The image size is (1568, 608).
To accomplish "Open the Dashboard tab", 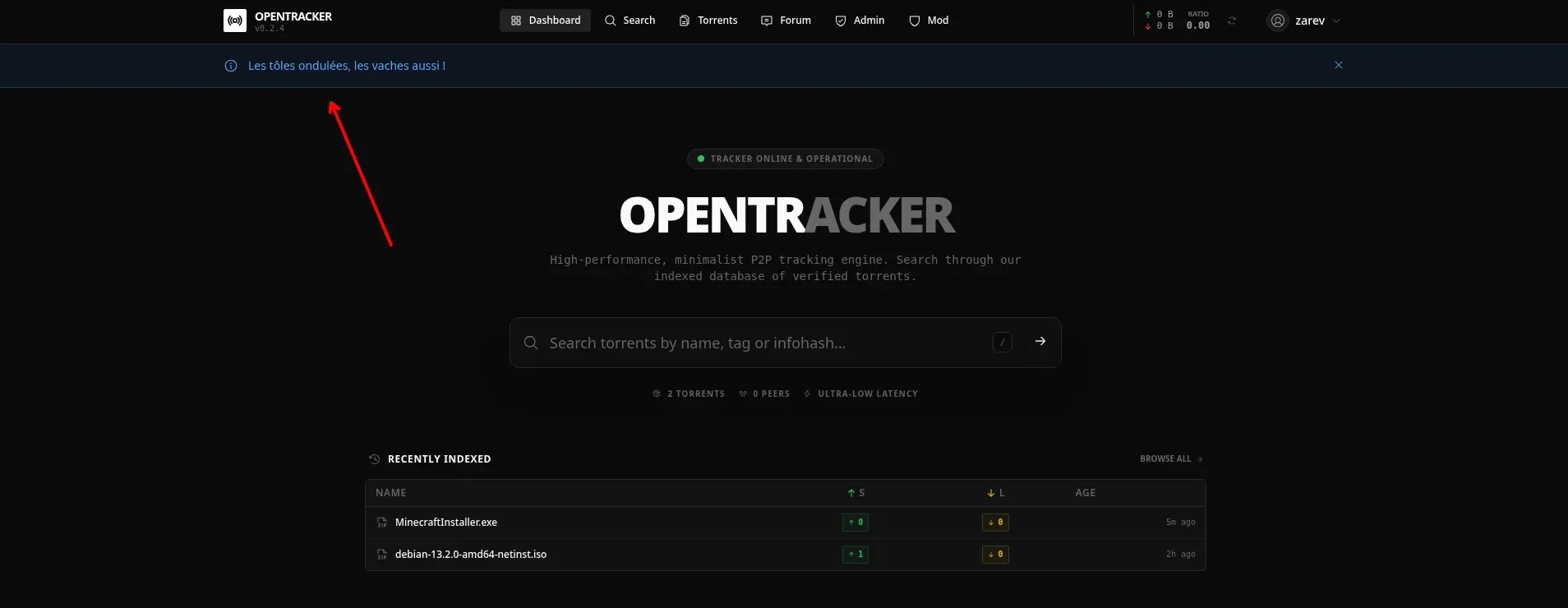I will [545, 21].
